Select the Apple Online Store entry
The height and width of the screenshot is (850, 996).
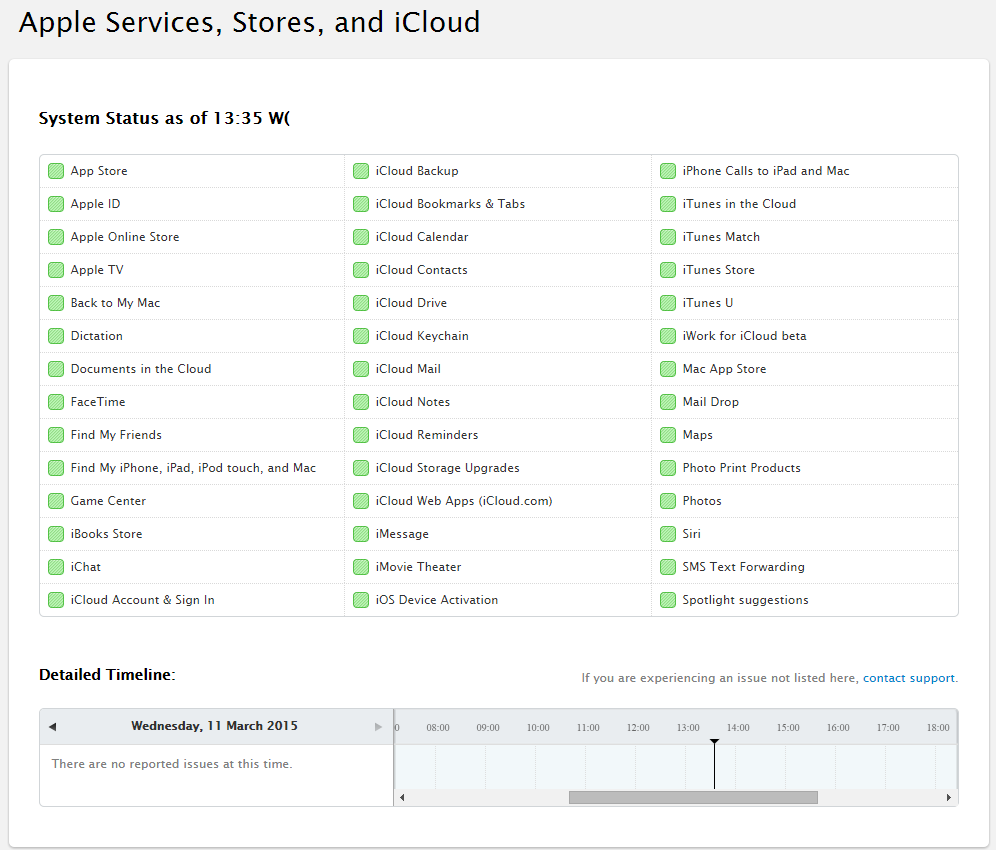tap(192, 237)
